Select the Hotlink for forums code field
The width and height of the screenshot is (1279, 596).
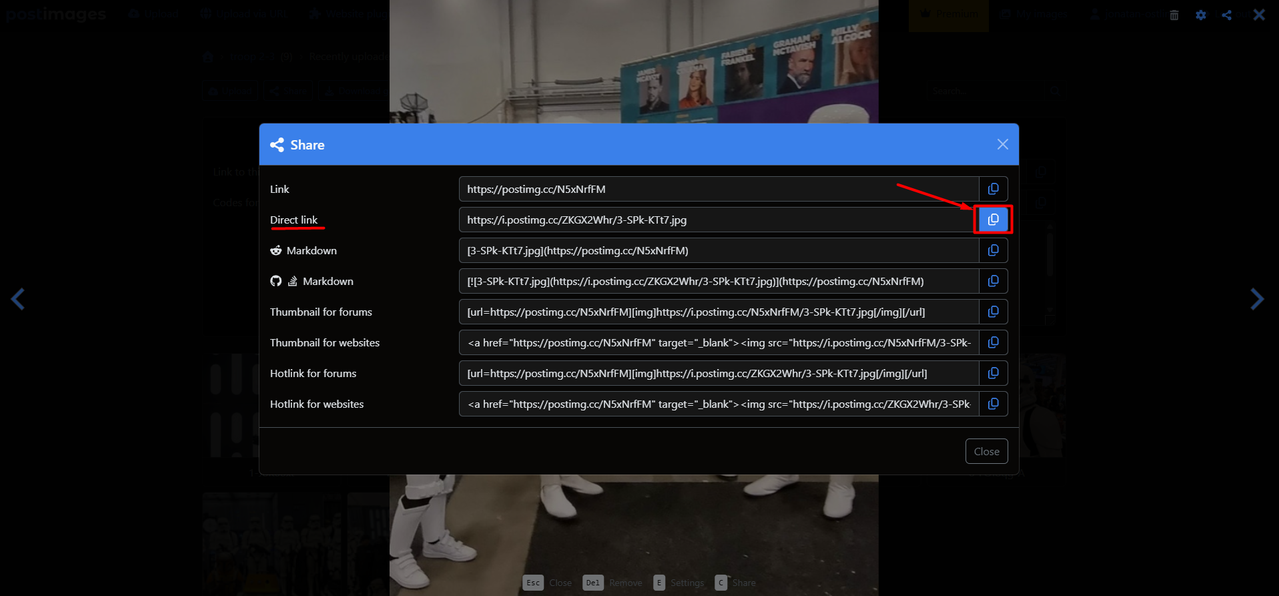point(719,373)
